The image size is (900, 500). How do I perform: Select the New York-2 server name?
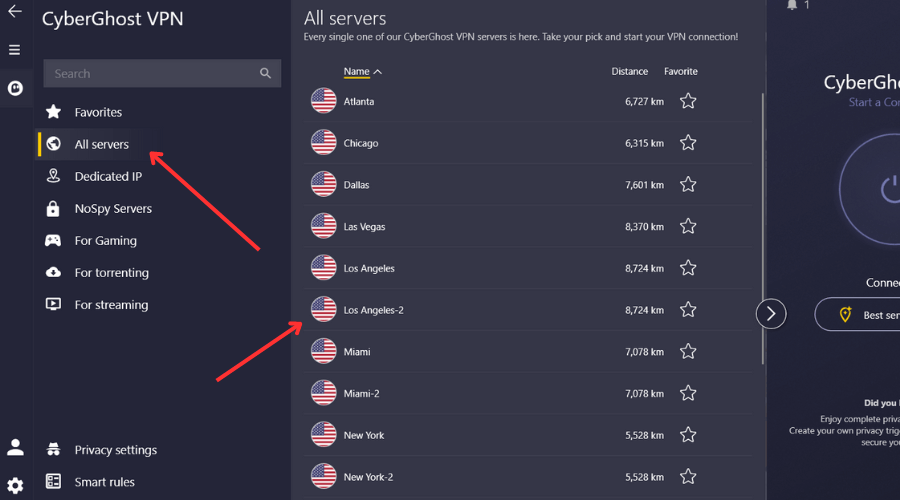[x=368, y=477]
